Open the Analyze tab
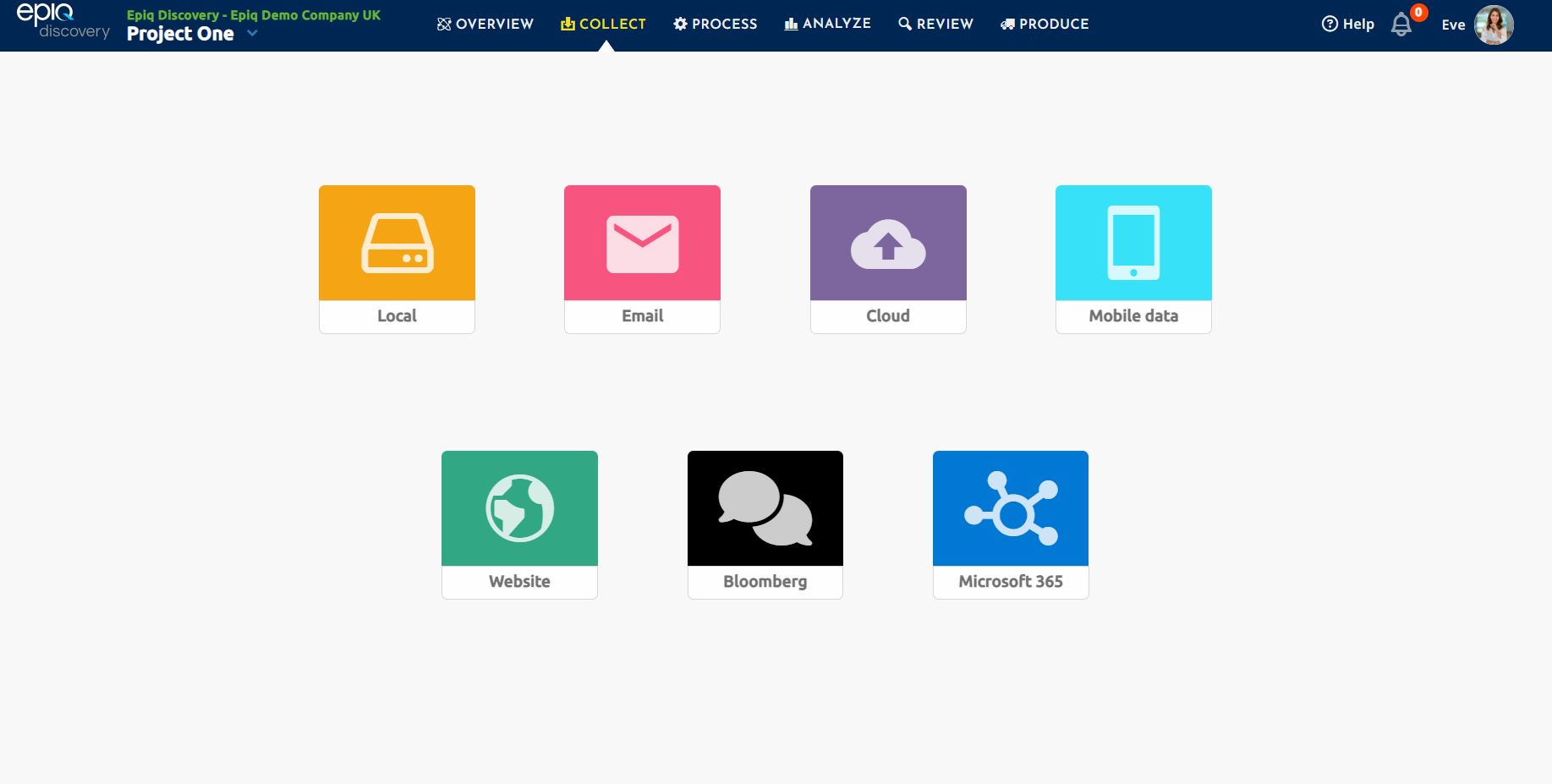Image resolution: width=1552 pixels, height=784 pixels. pyautogui.click(x=828, y=24)
